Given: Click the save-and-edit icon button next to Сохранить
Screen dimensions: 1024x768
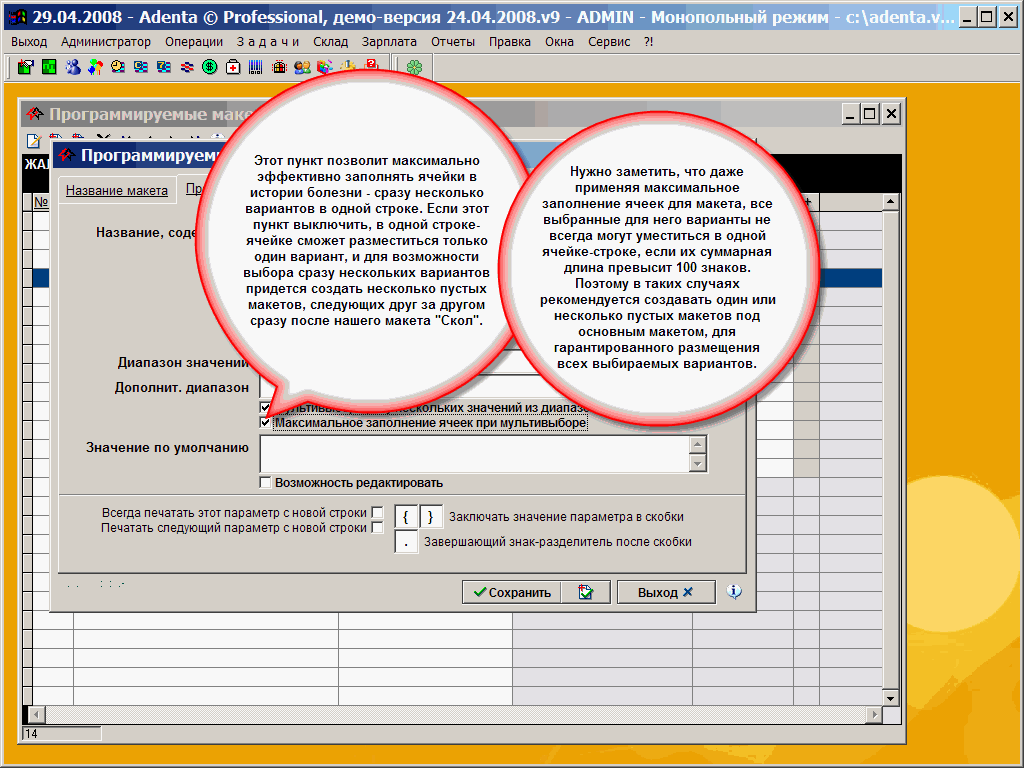Looking at the screenshot, I should pyautogui.click(x=585, y=592).
